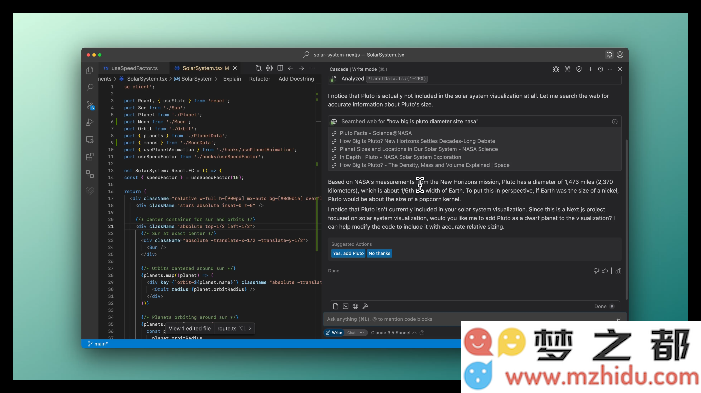
Task: Close the Cascade panel
Action: tap(620, 69)
